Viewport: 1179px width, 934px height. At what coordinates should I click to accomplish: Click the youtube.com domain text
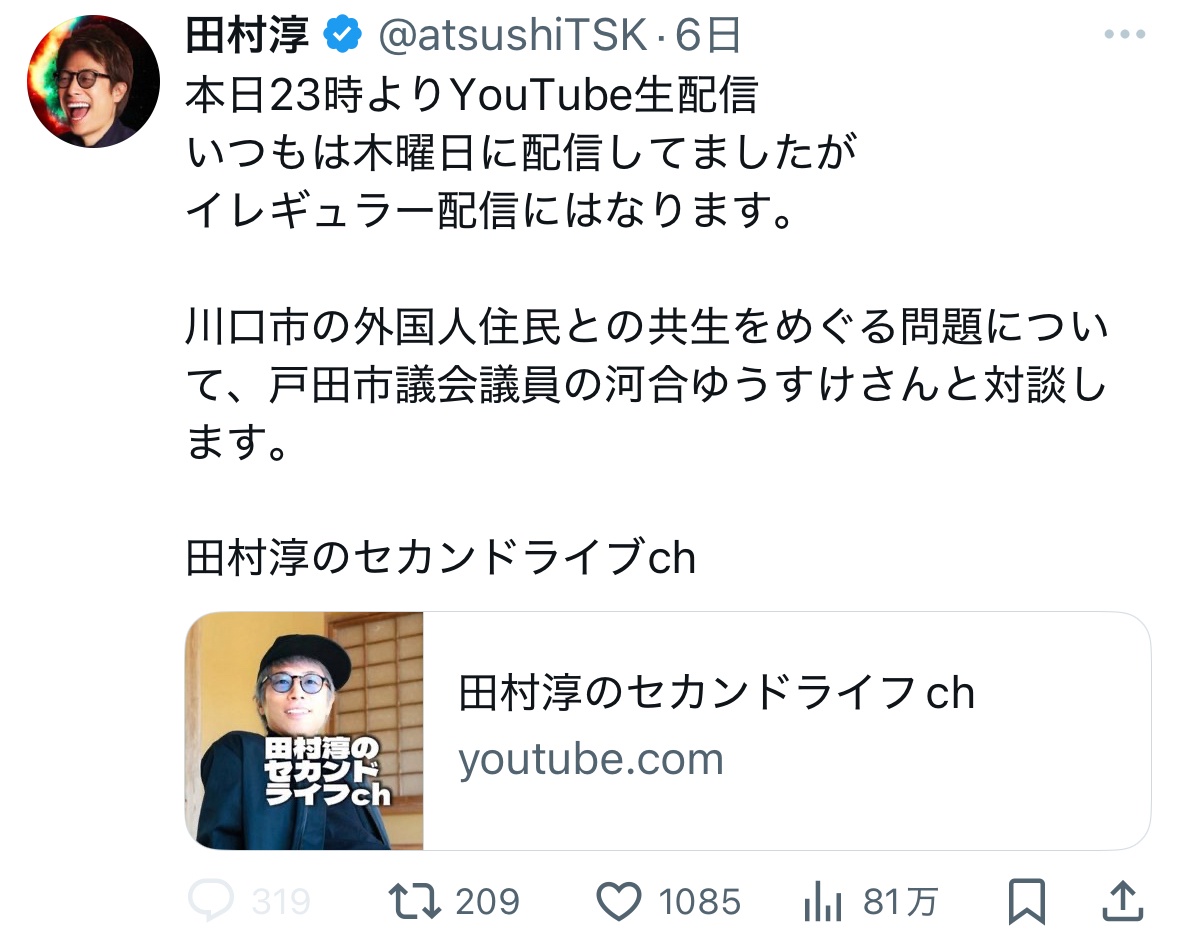coord(590,760)
